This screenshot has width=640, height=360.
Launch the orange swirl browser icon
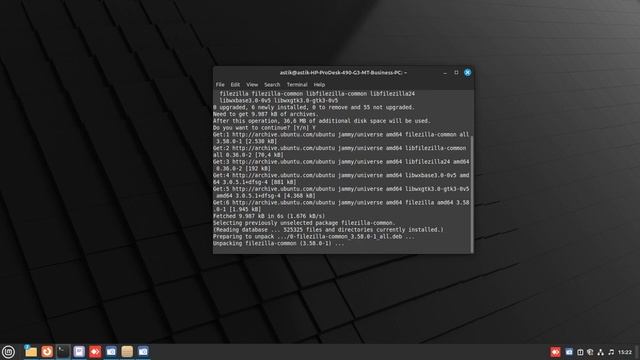pos(47,351)
